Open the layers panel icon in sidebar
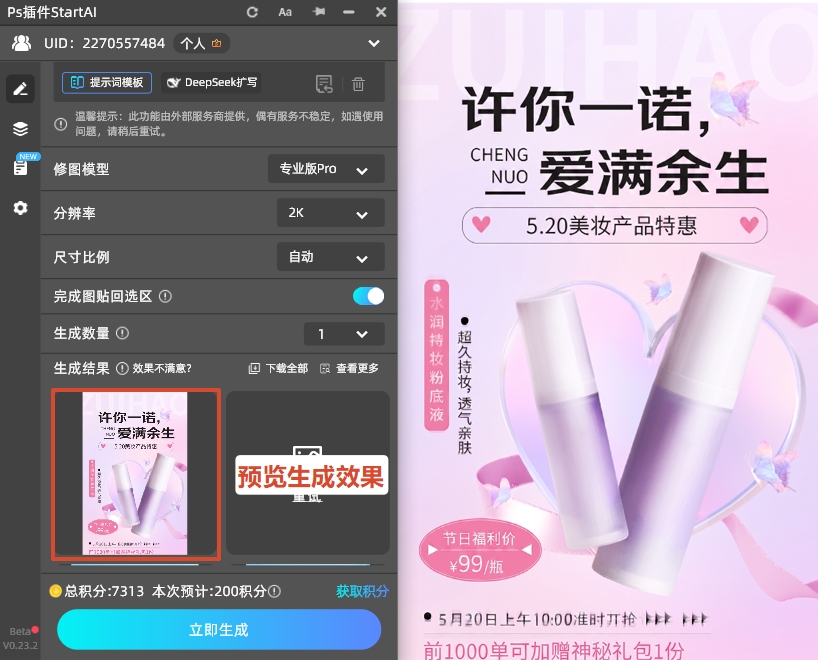Screen dimensions: 818x660 click(x=20, y=128)
